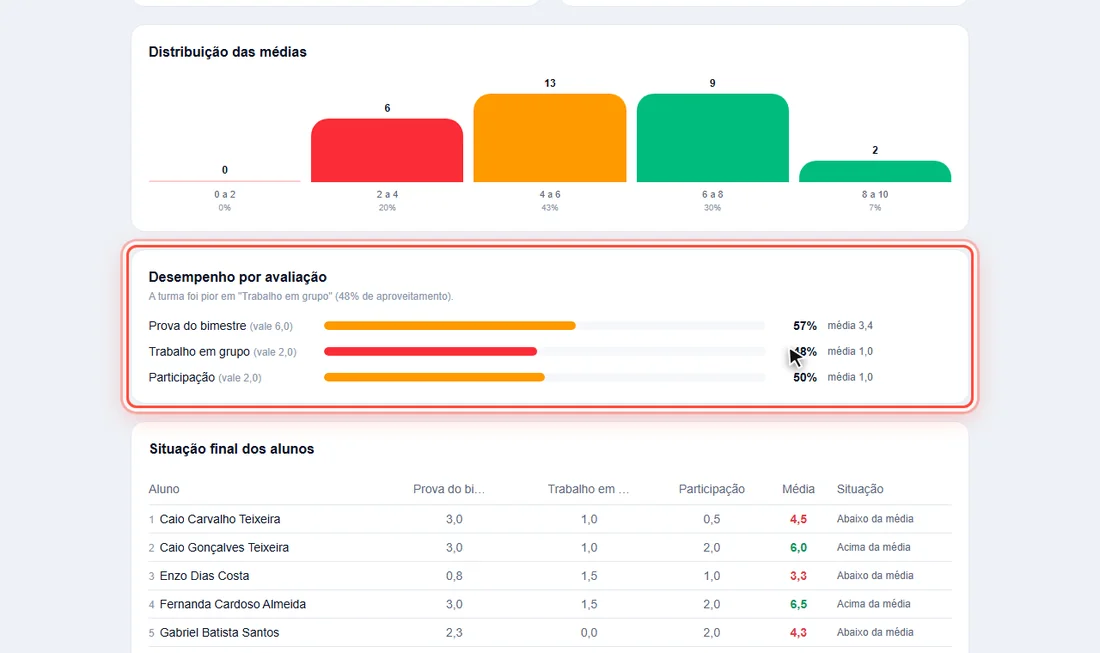Select student Gabriel Batista Santos
This screenshot has width=1100, height=653.
[x=219, y=633]
